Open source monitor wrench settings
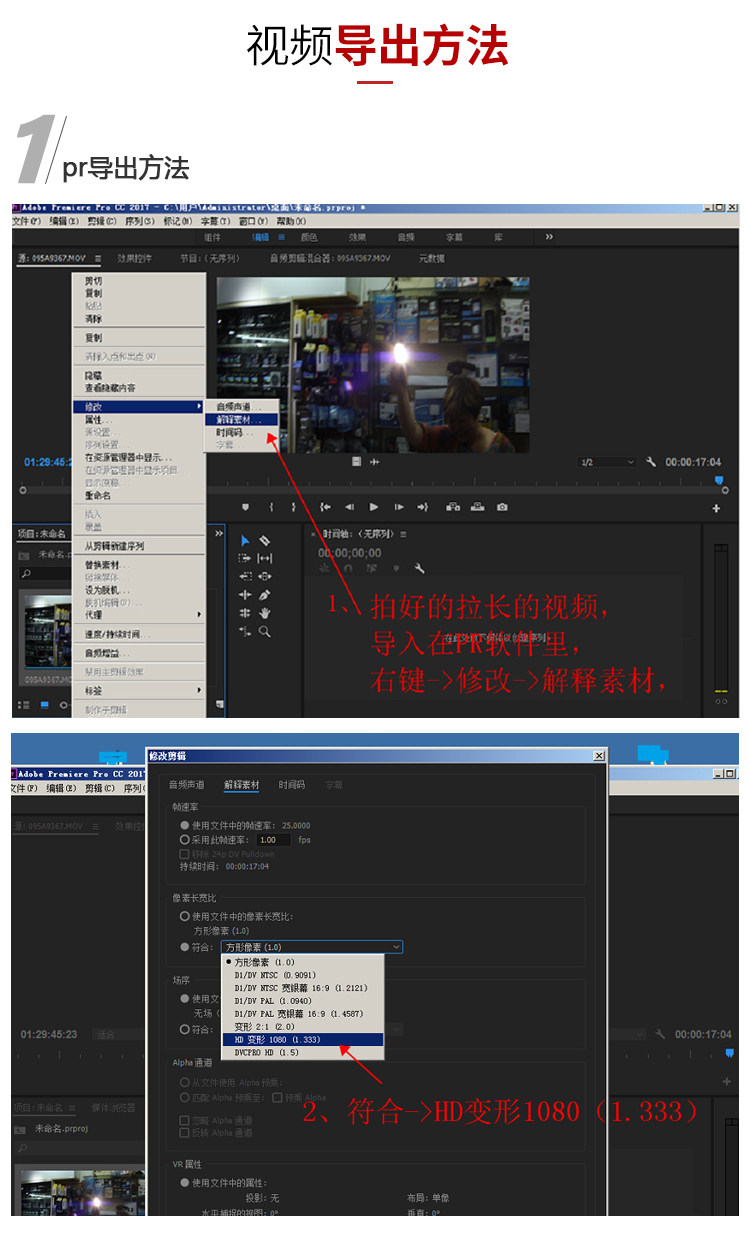The width and height of the screenshot is (750, 1243). (x=651, y=462)
